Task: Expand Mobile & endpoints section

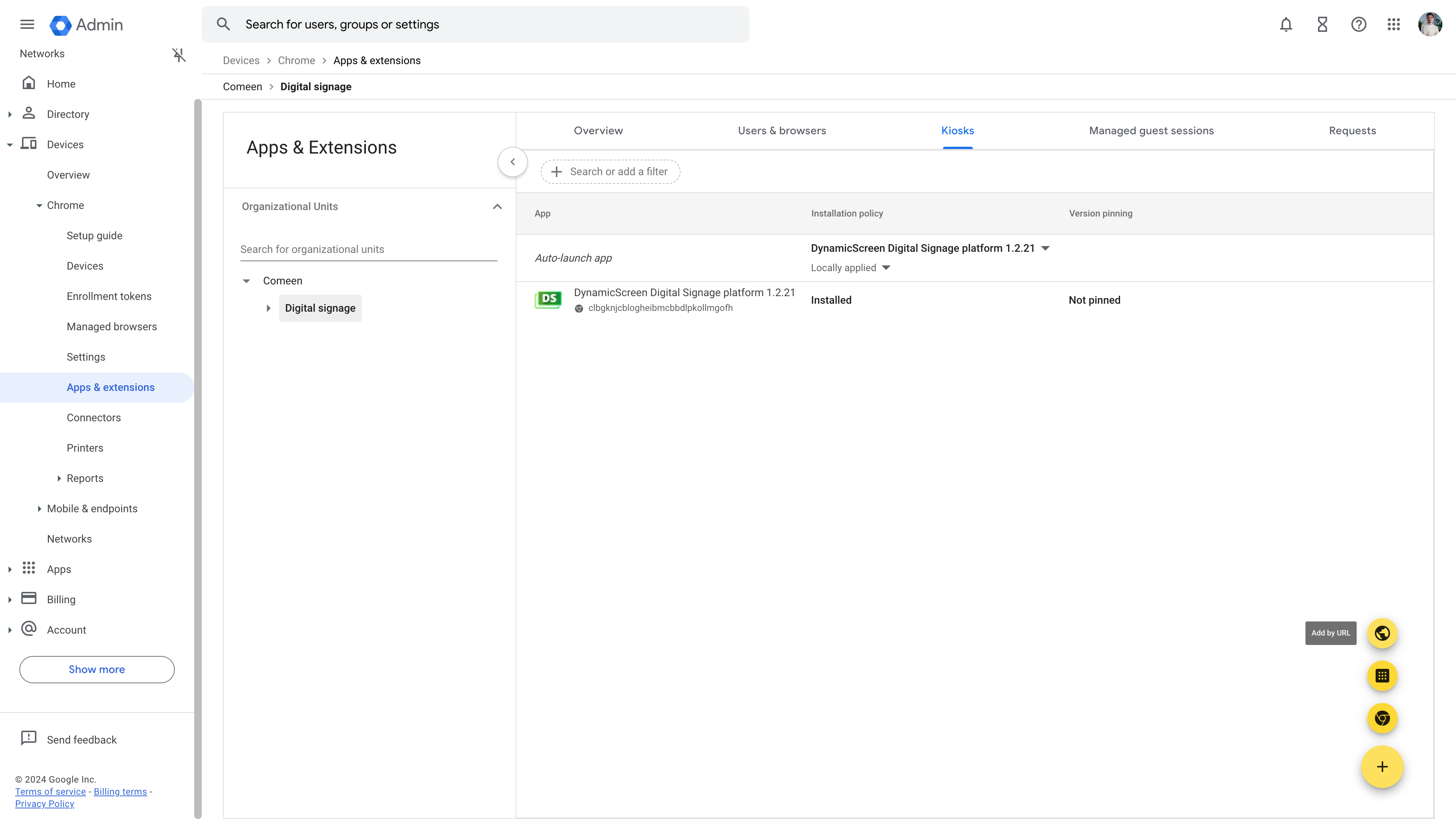Action: pos(39,509)
